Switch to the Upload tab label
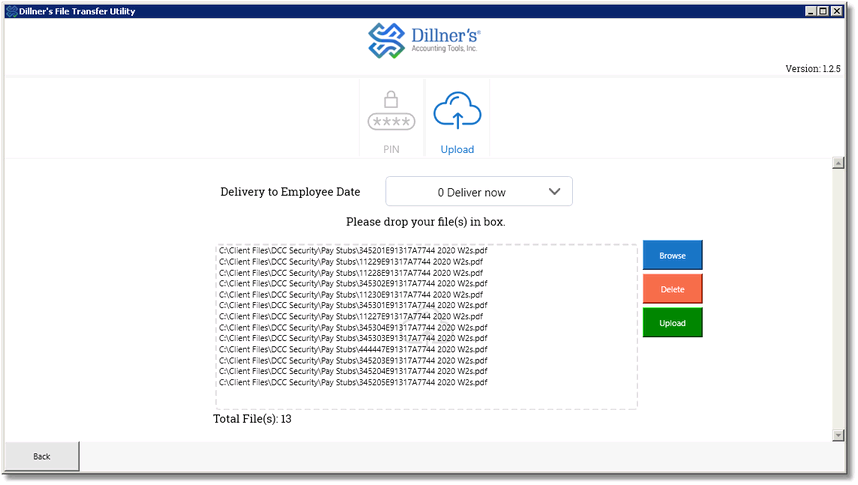This screenshot has height=485, width=858. (457, 149)
